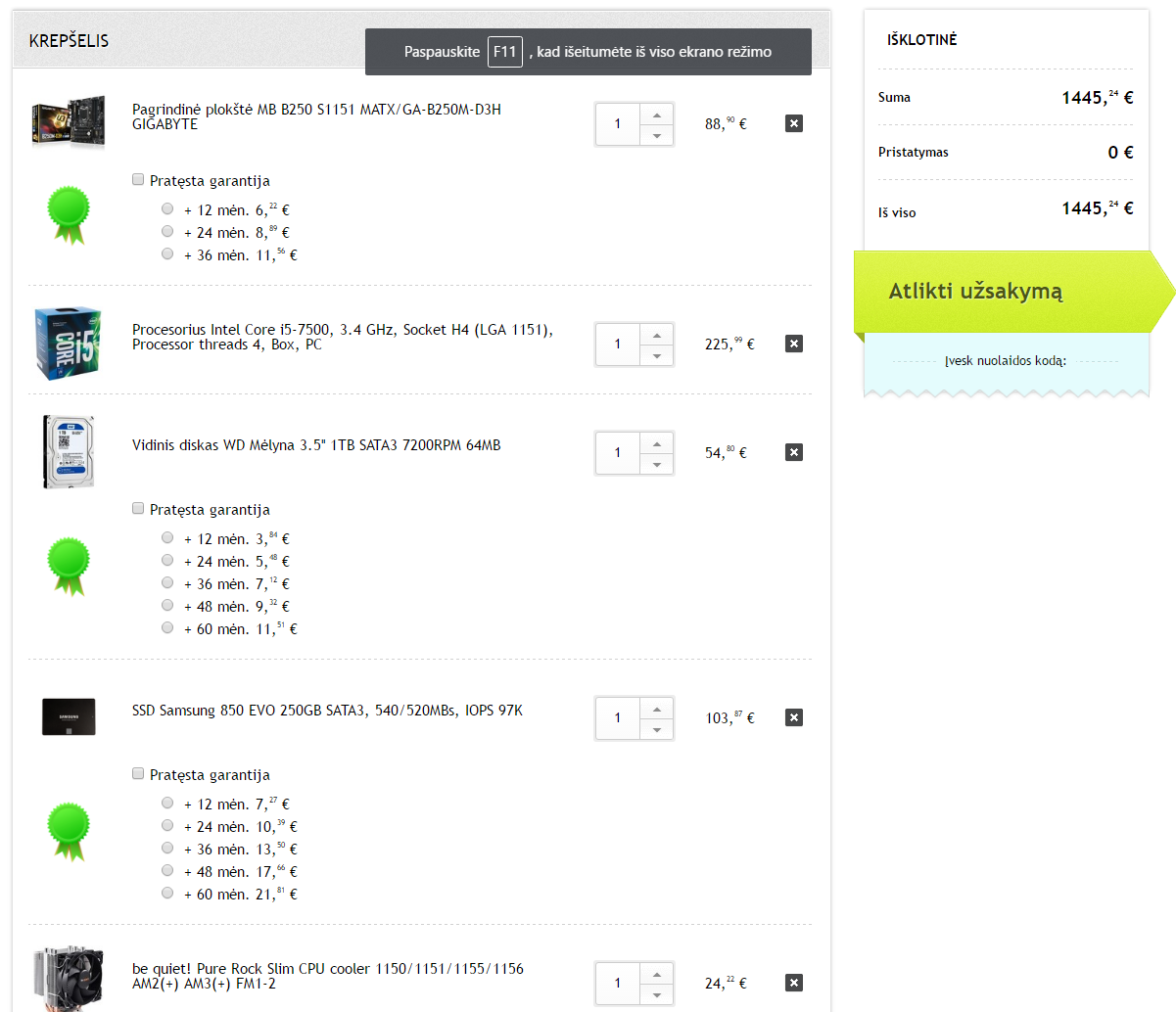Select WD disk +12 mėn. 3,84 € warranty
The width and height of the screenshot is (1176, 1012).
tap(167, 537)
